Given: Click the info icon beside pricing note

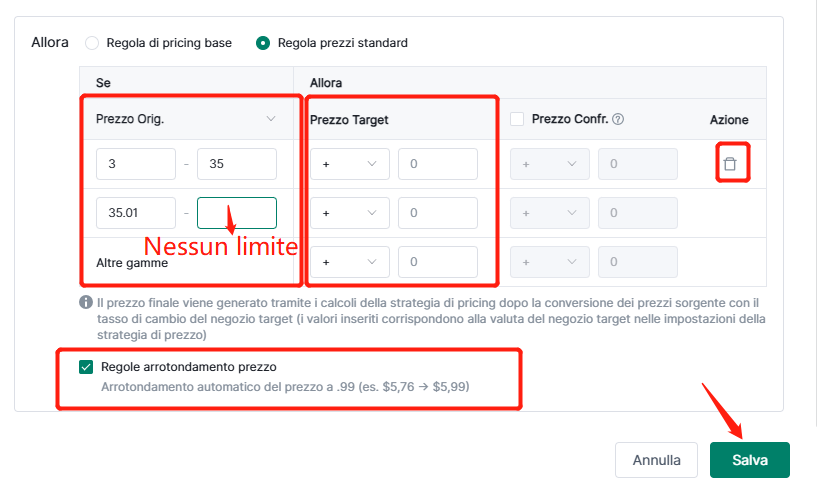Looking at the screenshot, I should pyautogui.click(x=86, y=302).
